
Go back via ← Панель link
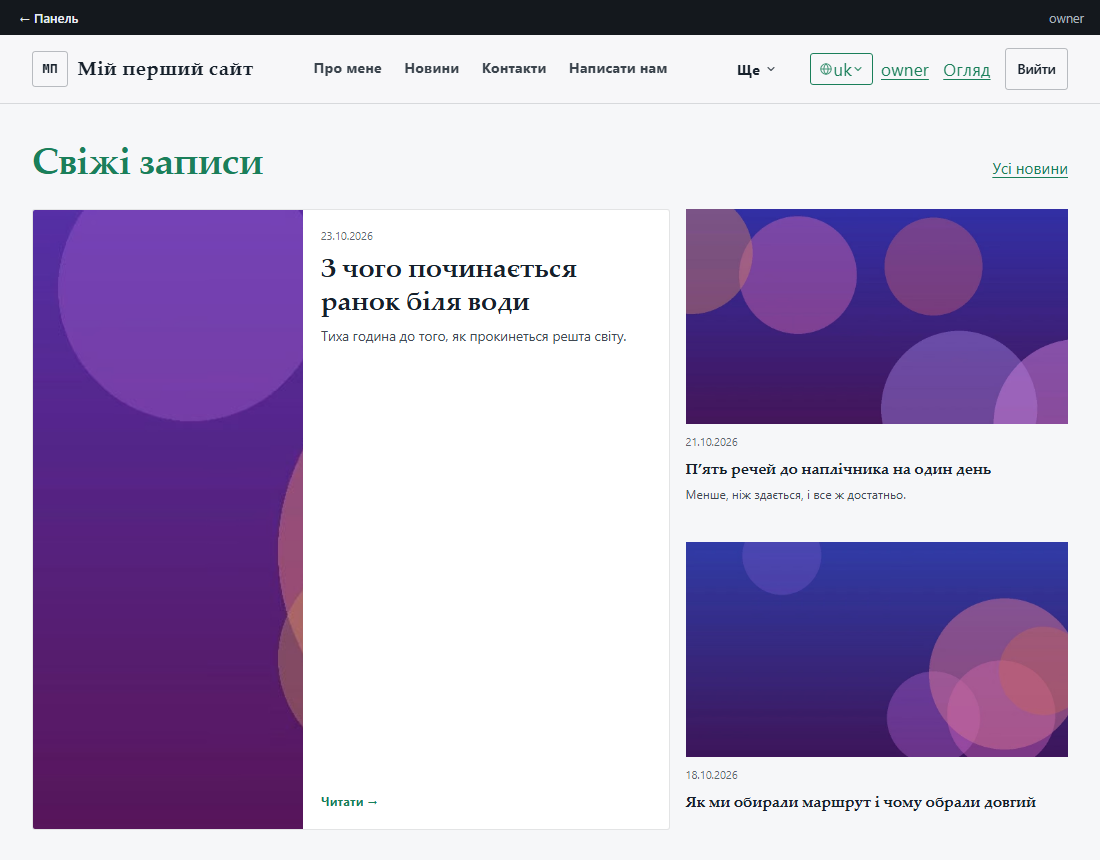point(48,19)
